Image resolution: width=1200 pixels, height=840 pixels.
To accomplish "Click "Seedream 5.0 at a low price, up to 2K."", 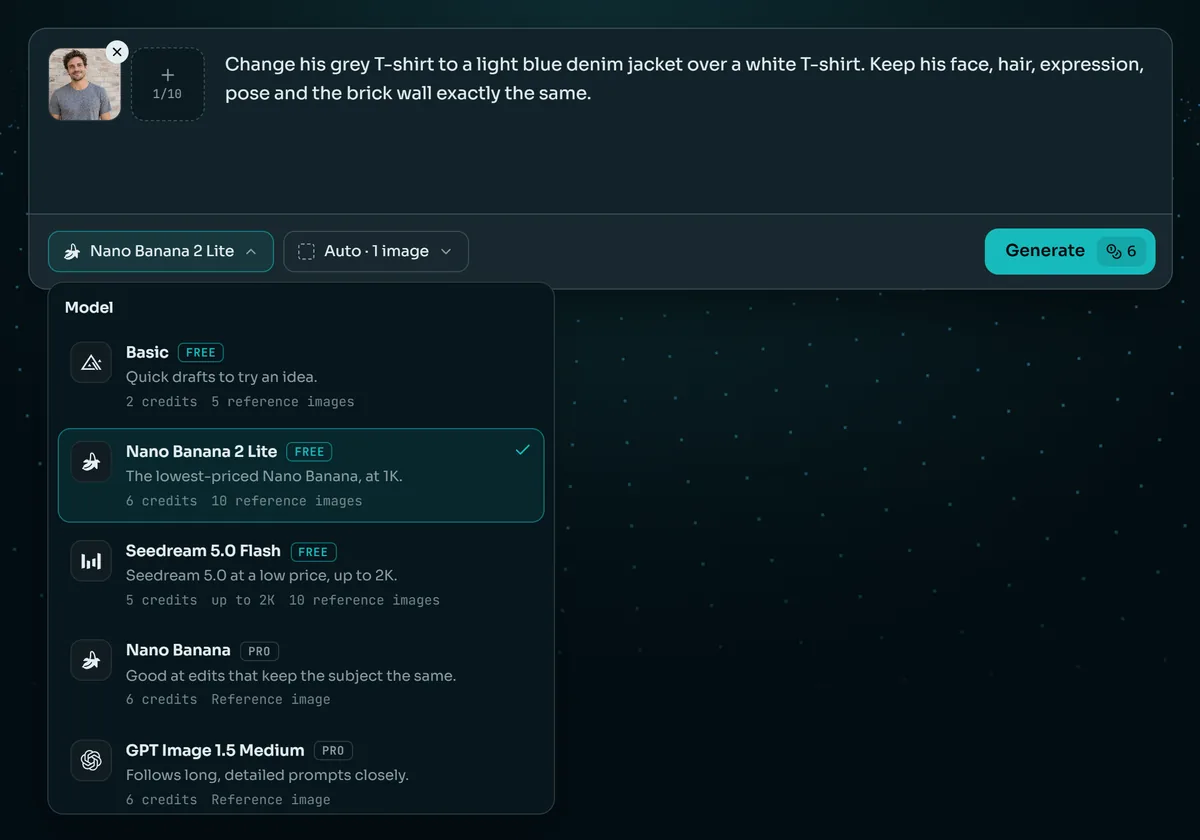I will click(262, 575).
